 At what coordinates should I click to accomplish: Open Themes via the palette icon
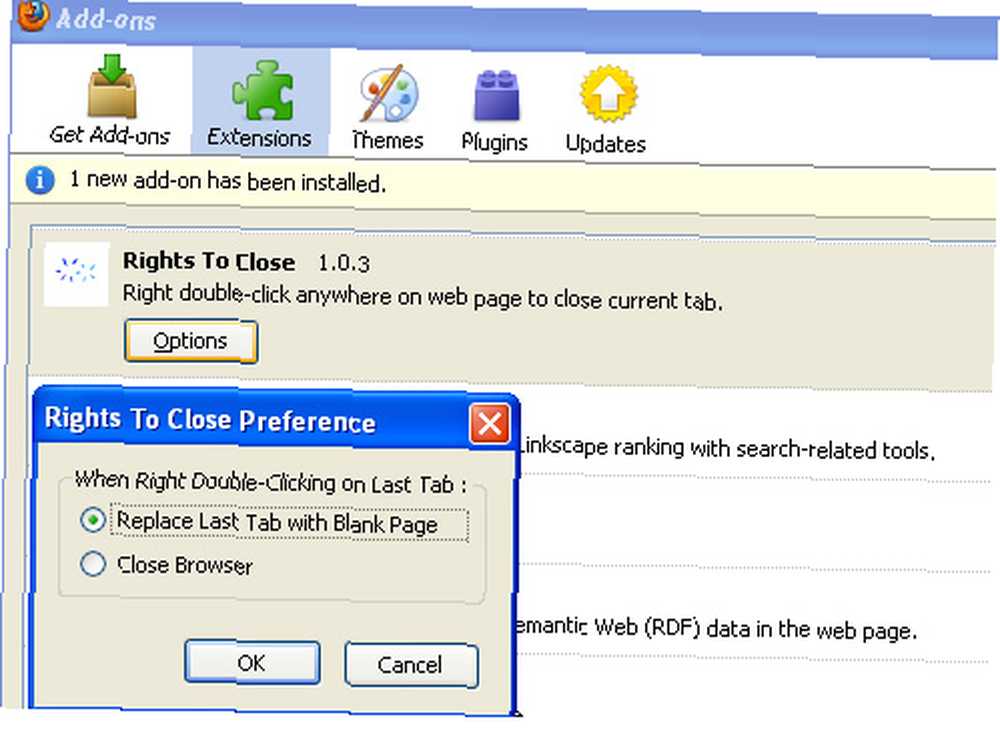tap(388, 92)
